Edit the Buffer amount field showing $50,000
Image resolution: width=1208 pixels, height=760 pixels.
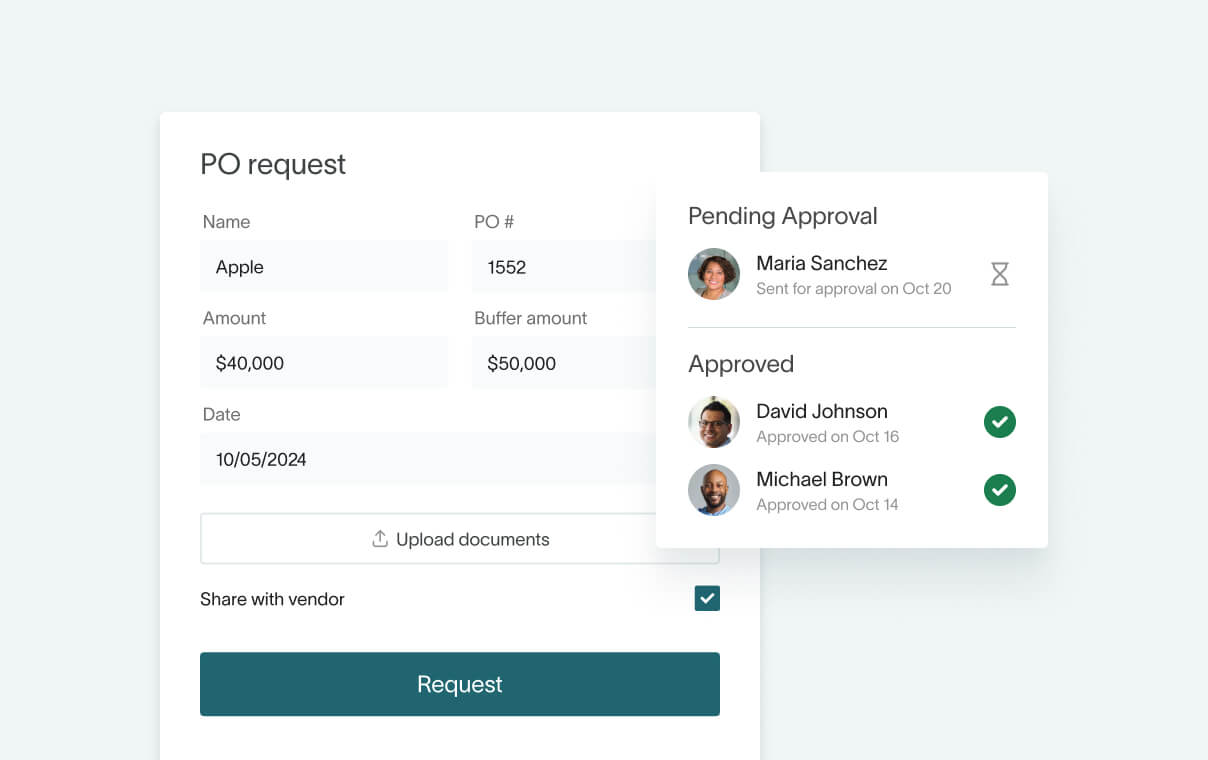(564, 363)
